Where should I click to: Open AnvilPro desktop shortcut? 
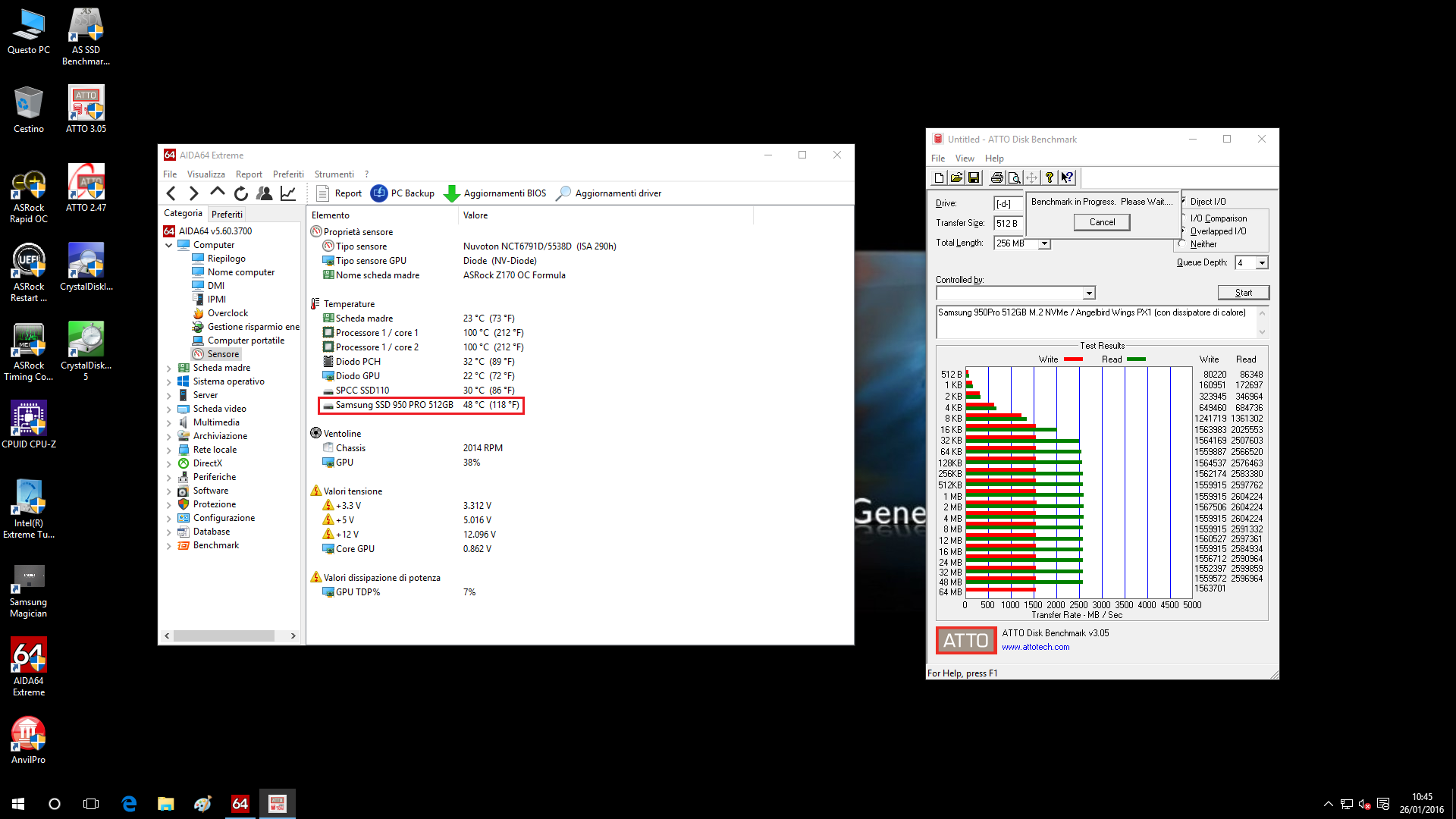point(29,740)
